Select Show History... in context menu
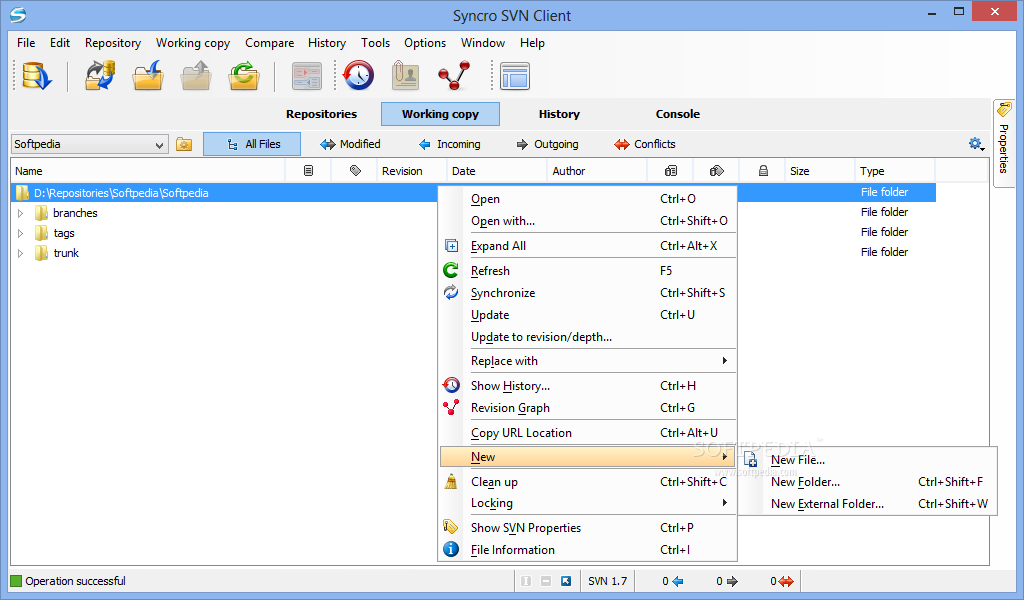Viewport: 1024px width, 600px height. tap(588, 386)
